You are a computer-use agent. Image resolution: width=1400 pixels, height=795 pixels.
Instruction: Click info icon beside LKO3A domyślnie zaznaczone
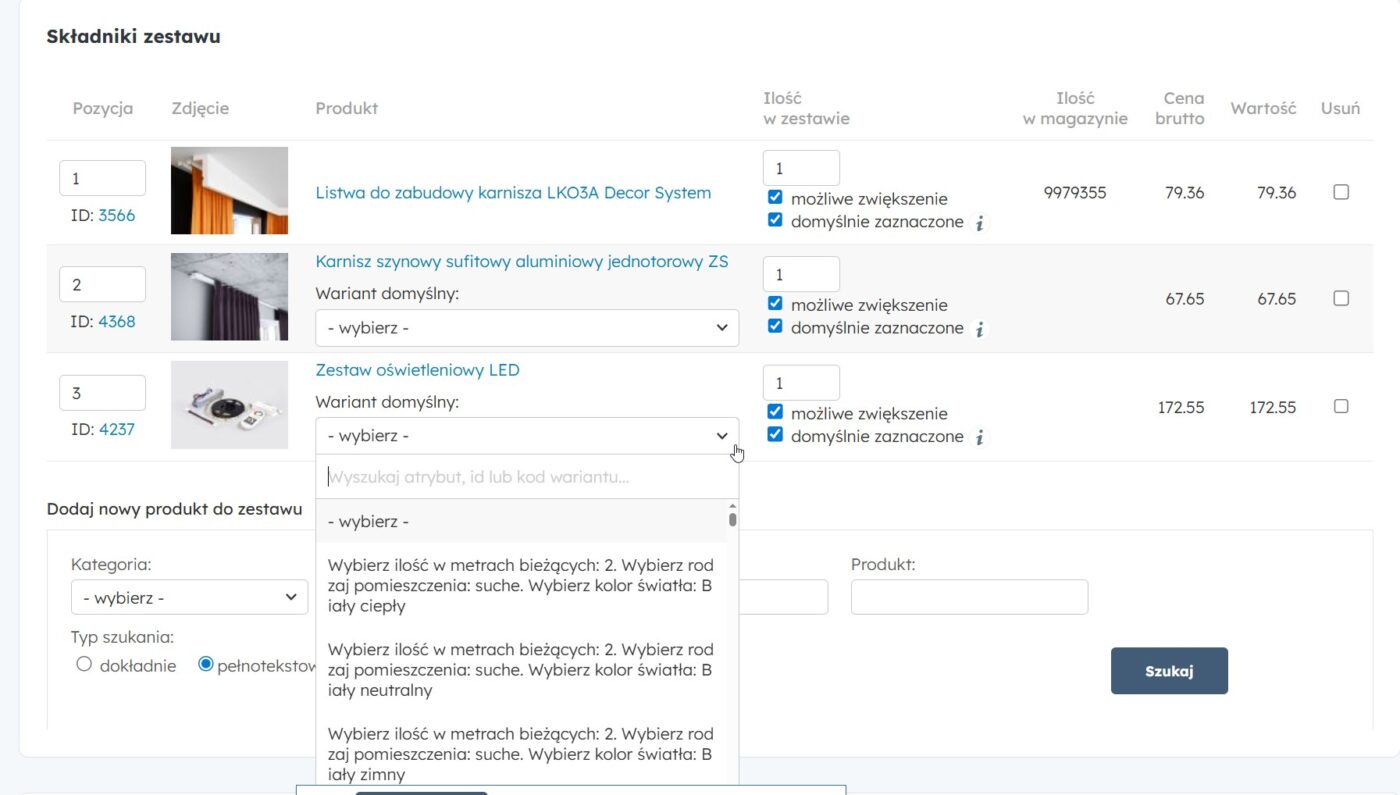[x=980, y=223]
